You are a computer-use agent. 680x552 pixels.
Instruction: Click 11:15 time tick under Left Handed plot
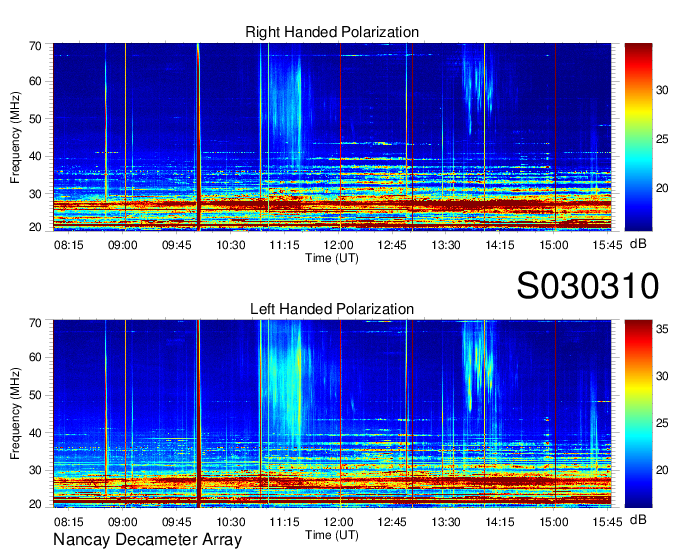click(284, 522)
